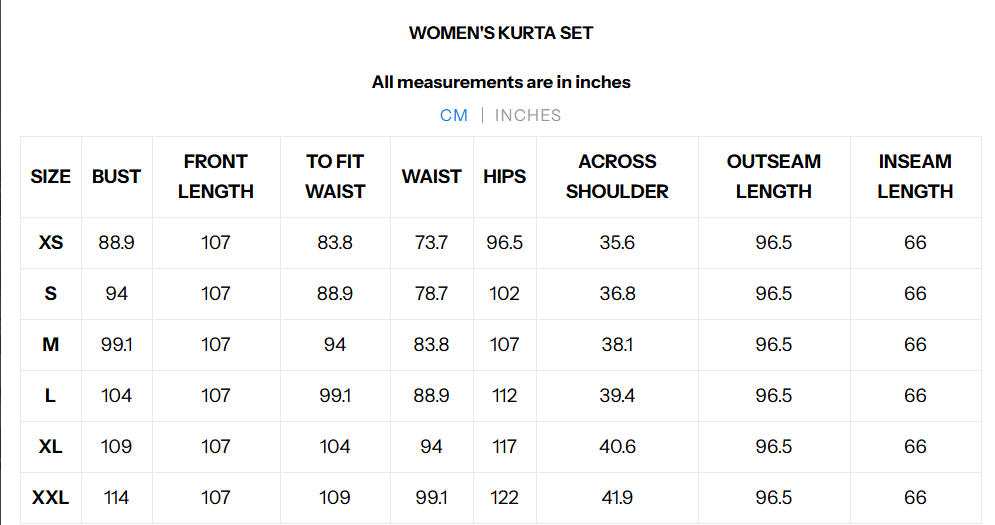This screenshot has width=995, height=525.
Task: Click the Women's Kurta Set title
Action: coord(501,33)
